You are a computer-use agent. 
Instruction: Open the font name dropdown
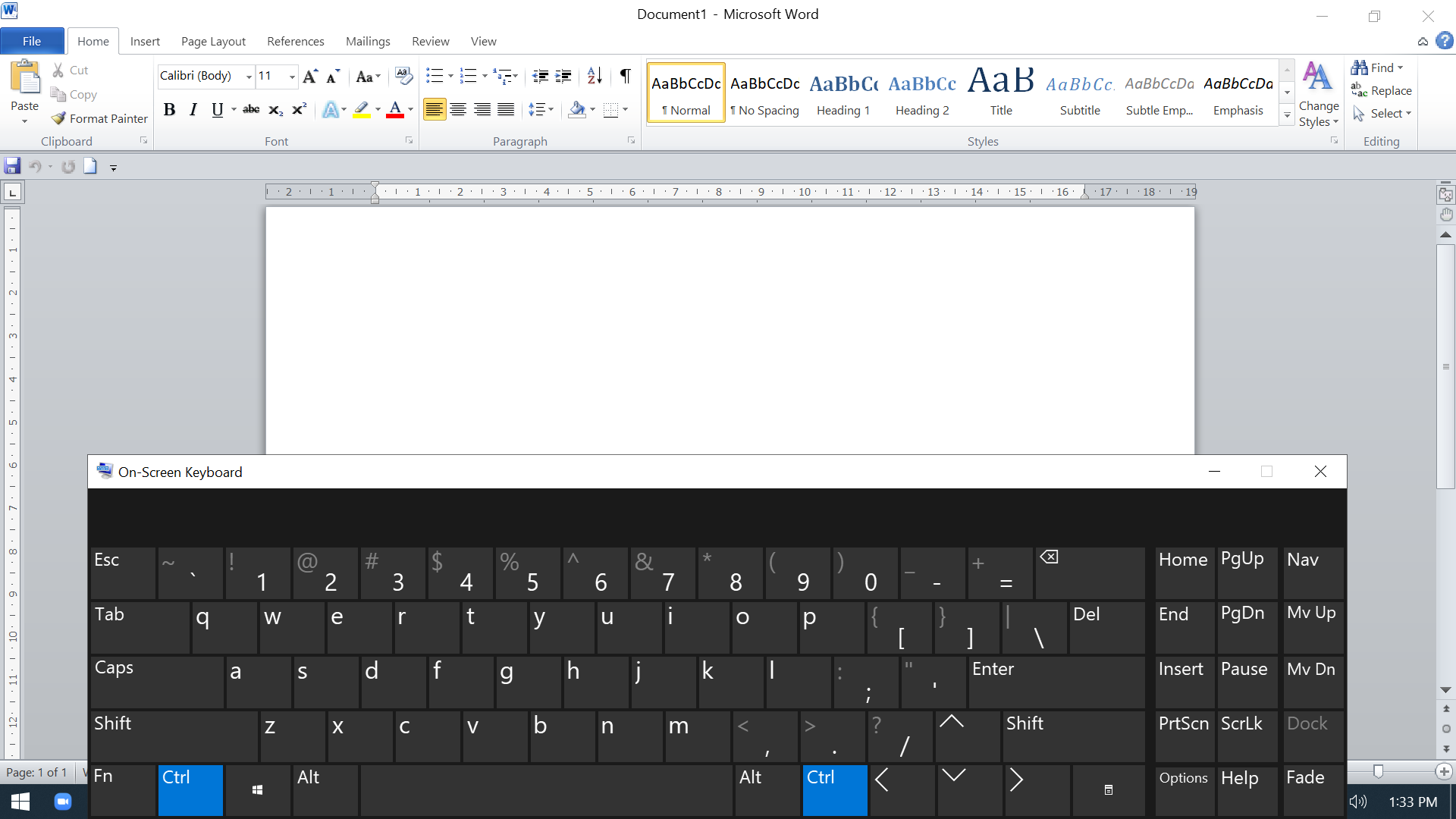pyautogui.click(x=248, y=77)
